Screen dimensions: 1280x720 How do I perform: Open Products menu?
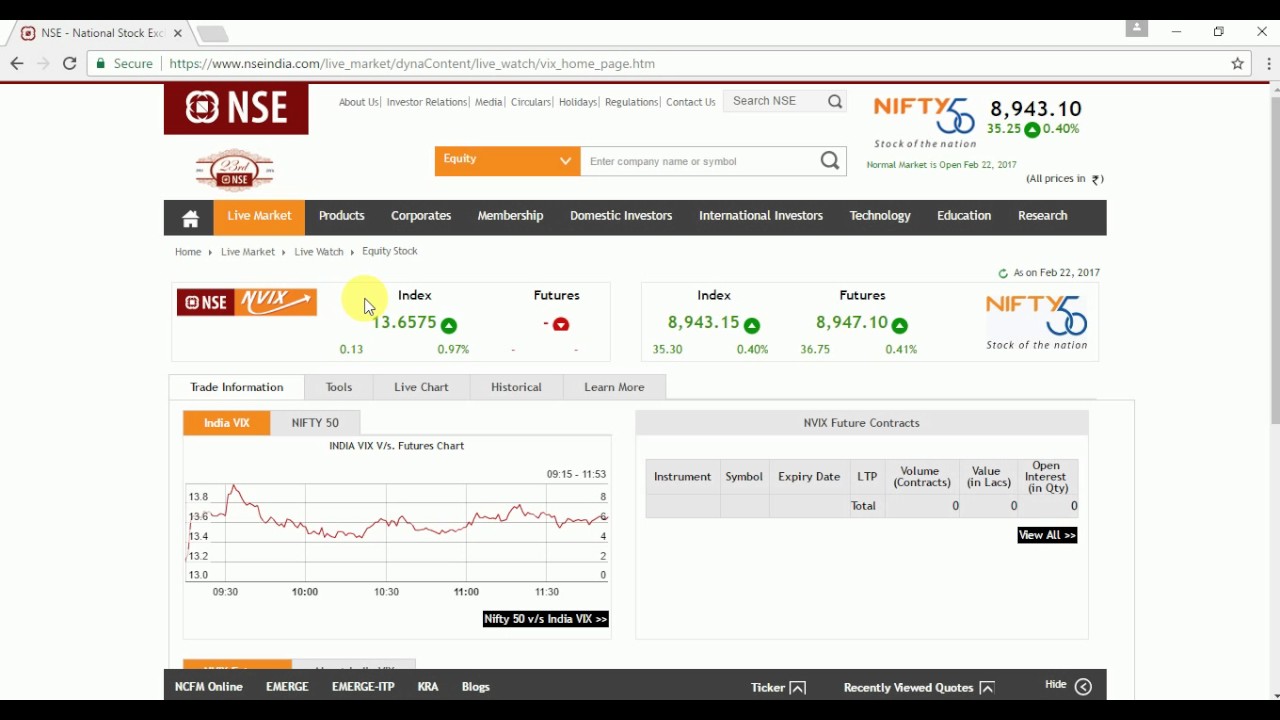click(342, 216)
